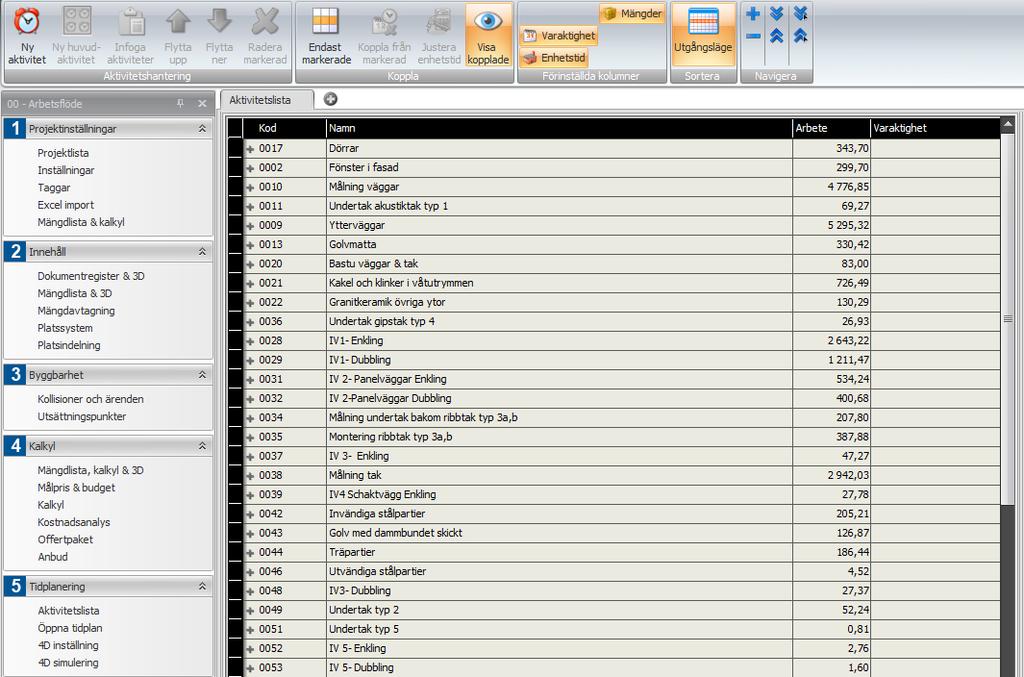Viewport: 1024px width, 677px height.
Task: Toggle the Endast markerade filter
Action: (x=326, y=36)
